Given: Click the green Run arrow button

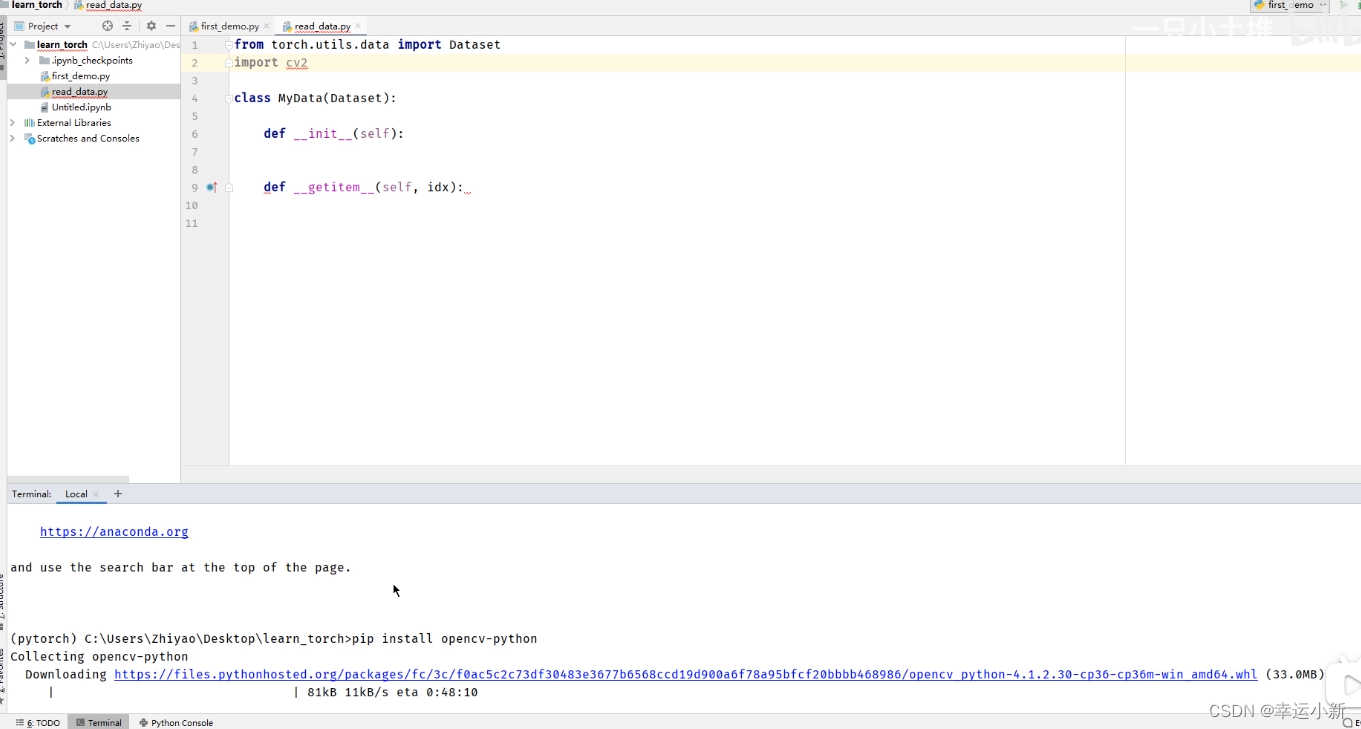Looking at the screenshot, I should pos(1343,5).
